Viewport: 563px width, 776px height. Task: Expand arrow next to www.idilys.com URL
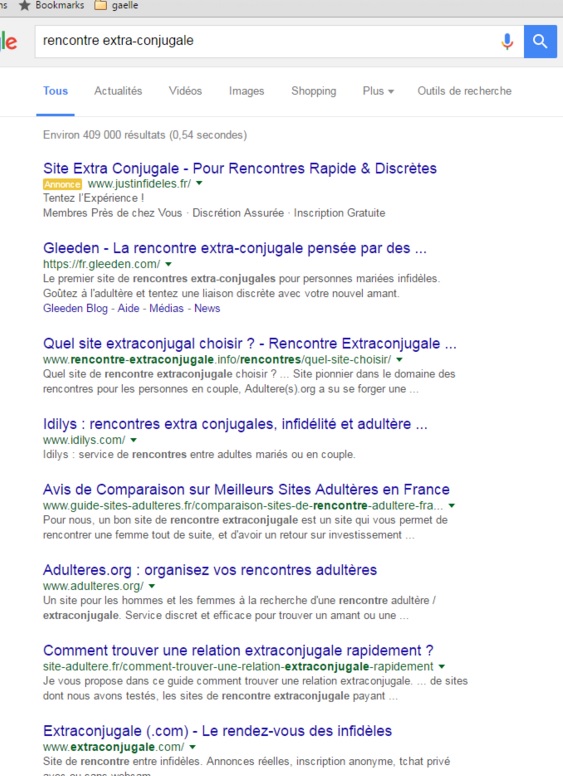[133, 439]
